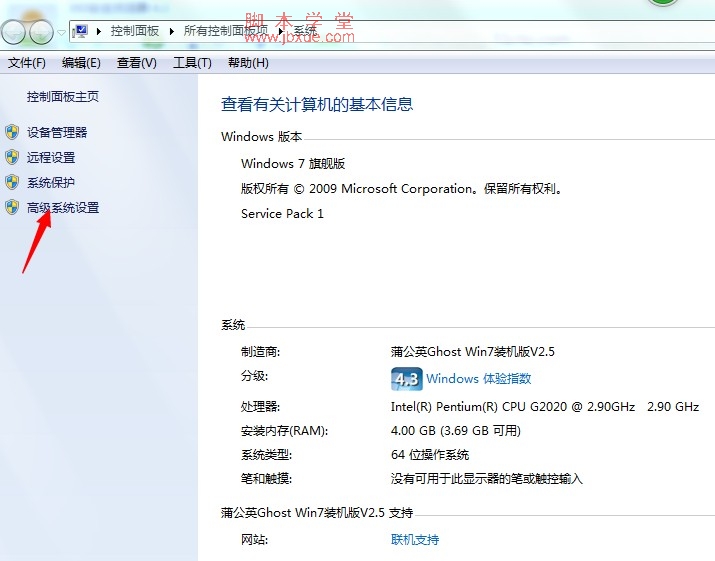Open the recent pages dropdown arrow
The width and height of the screenshot is (715, 561).
tap(61, 32)
